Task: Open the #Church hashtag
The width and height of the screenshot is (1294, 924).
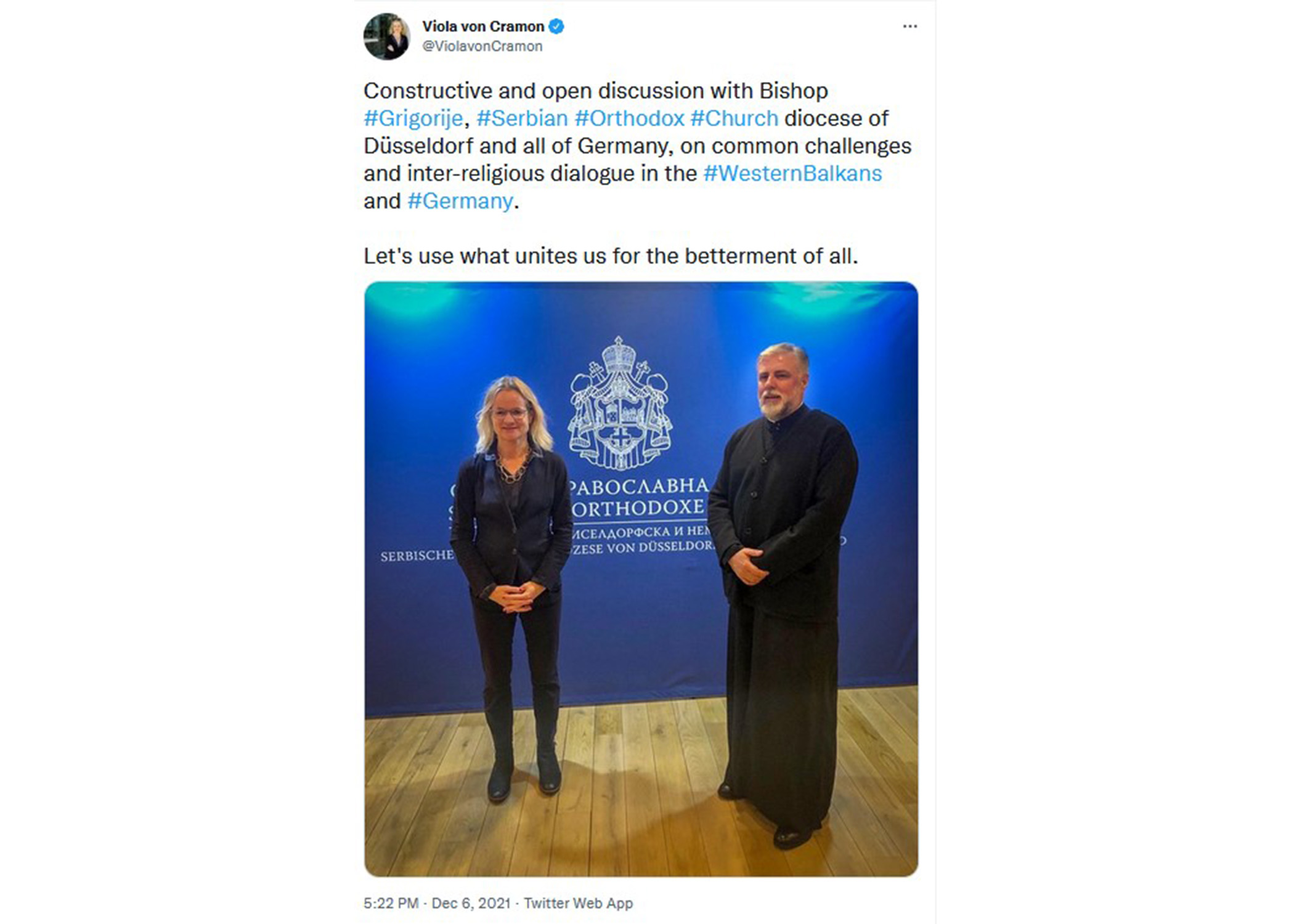Action: (x=734, y=118)
